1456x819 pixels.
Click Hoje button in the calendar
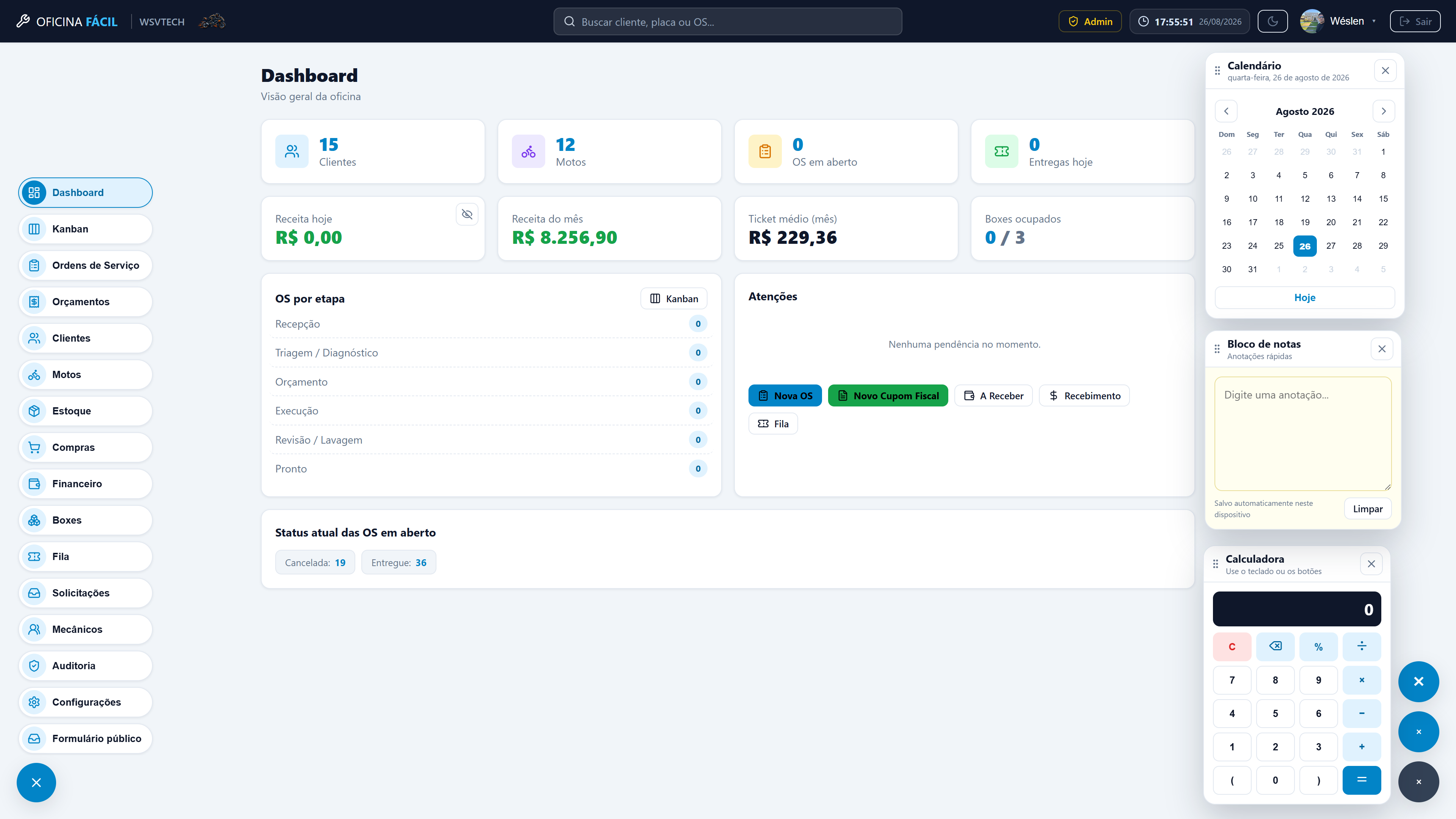tap(1304, 298)
